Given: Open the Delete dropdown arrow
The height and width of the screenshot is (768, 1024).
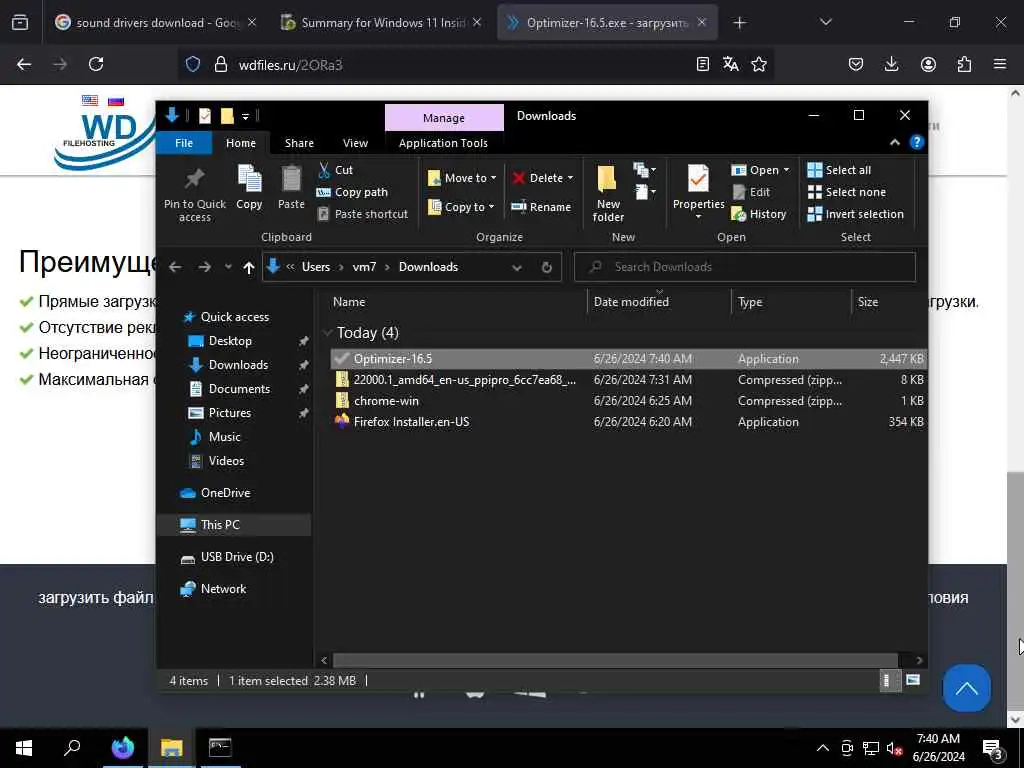Looking at the screenshot, I should tap(570, 178).
